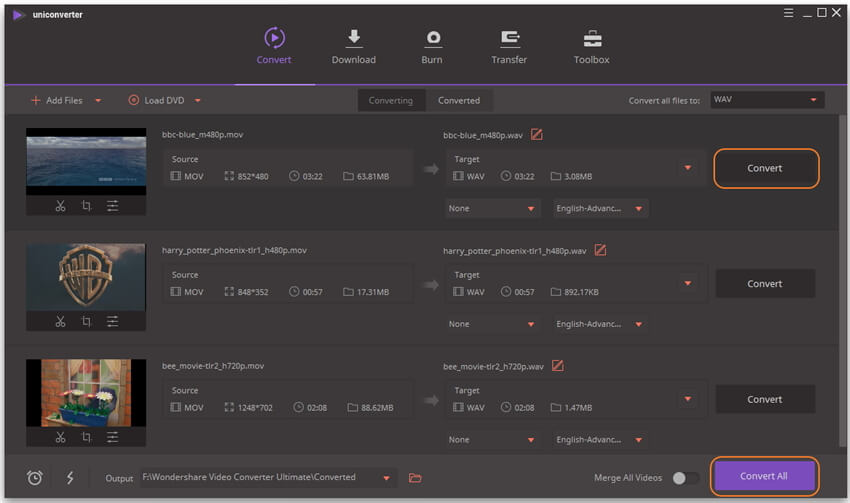Open the Toolbox section
Viewport: 850px width, 503px height.
click(x=591, y=47)
